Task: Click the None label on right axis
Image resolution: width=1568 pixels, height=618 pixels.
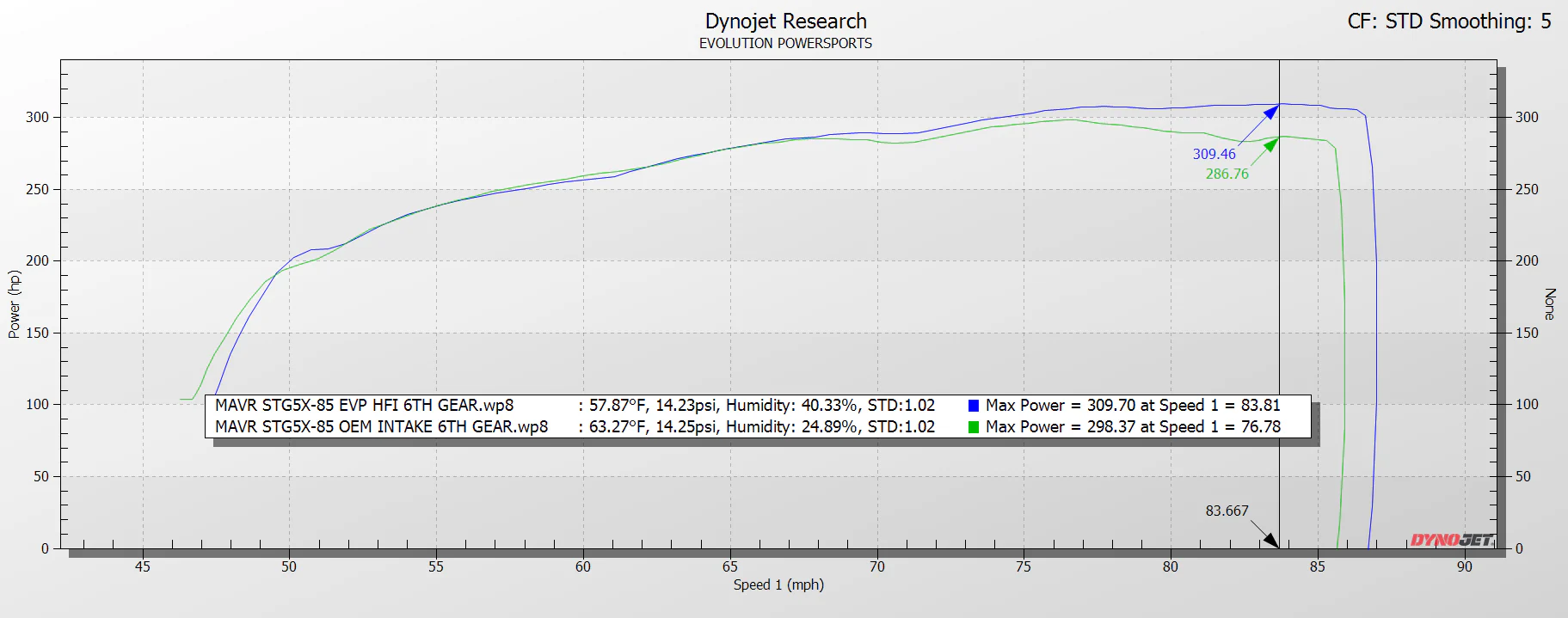Action: (1550, 304)
